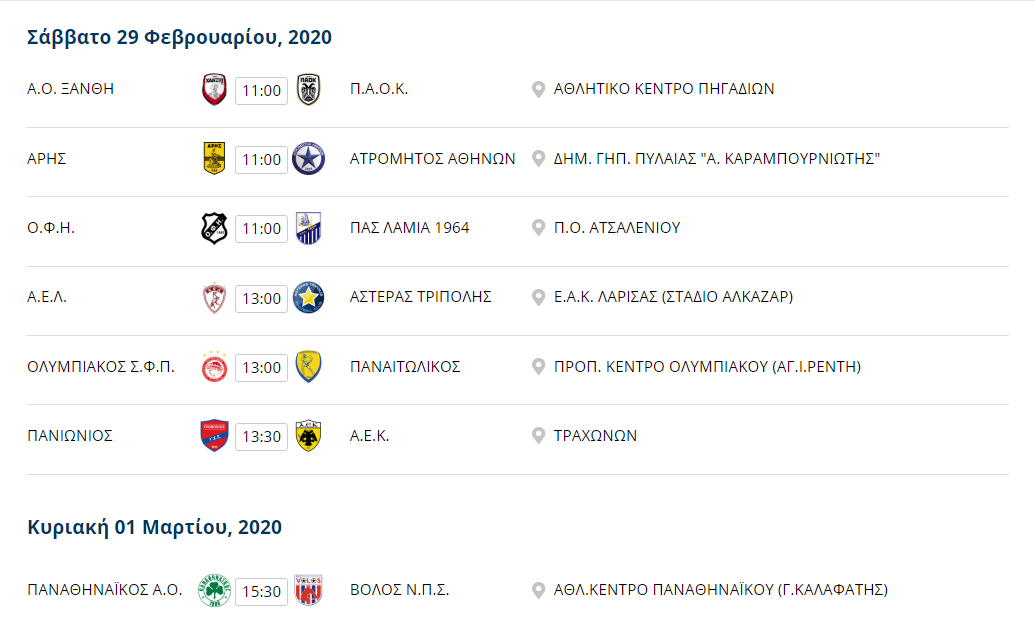Select the Aris yellow crest

pyautogui.click(x=214, y=158)
